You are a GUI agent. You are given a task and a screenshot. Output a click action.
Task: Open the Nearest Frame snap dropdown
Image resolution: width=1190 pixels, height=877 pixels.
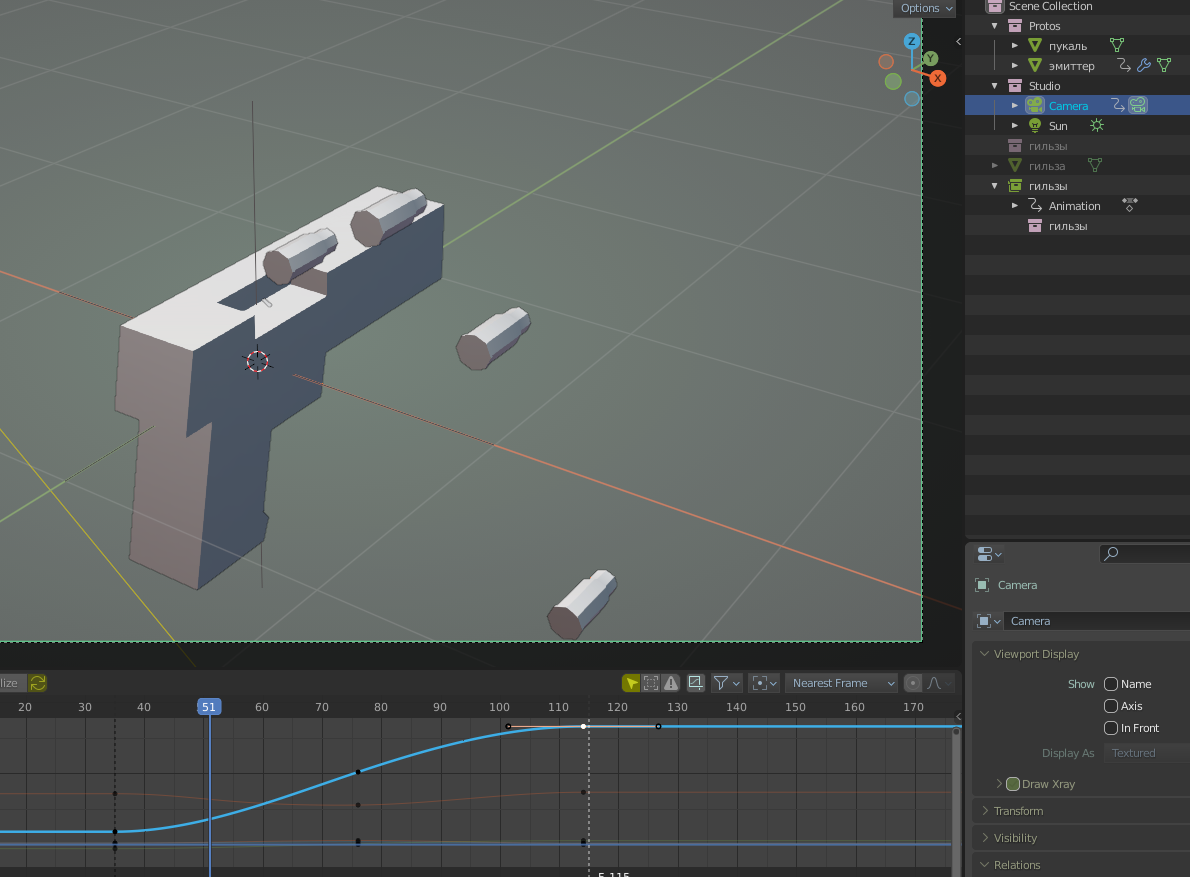841,683
